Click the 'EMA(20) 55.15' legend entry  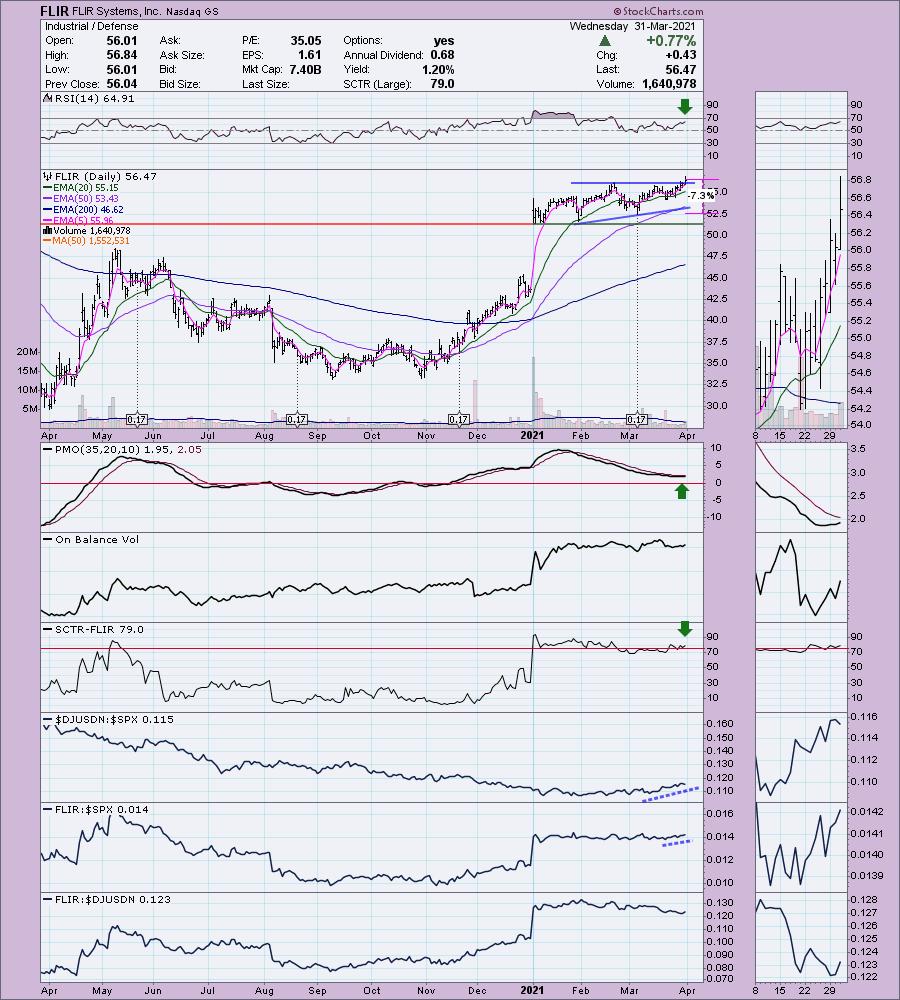pos(85,188)
